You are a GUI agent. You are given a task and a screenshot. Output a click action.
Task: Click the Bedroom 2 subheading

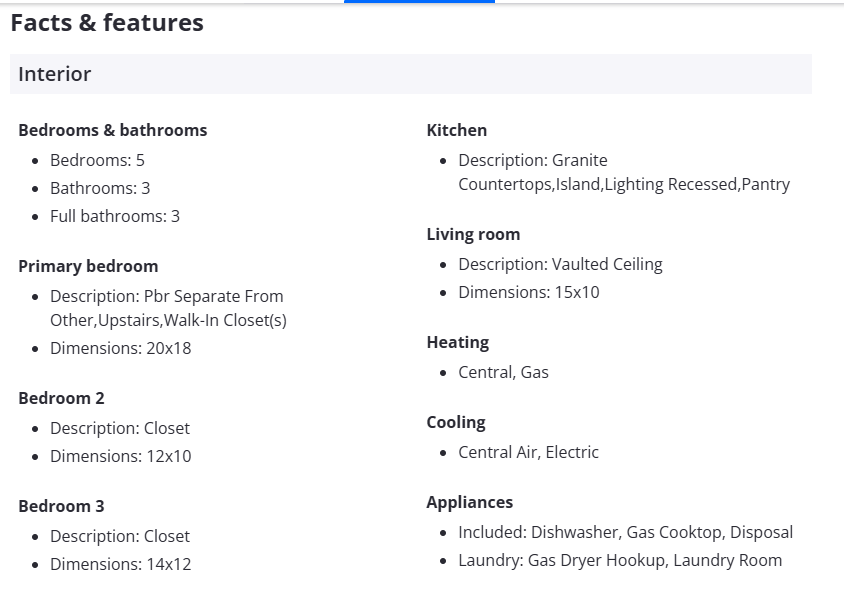tap(61, 398)
